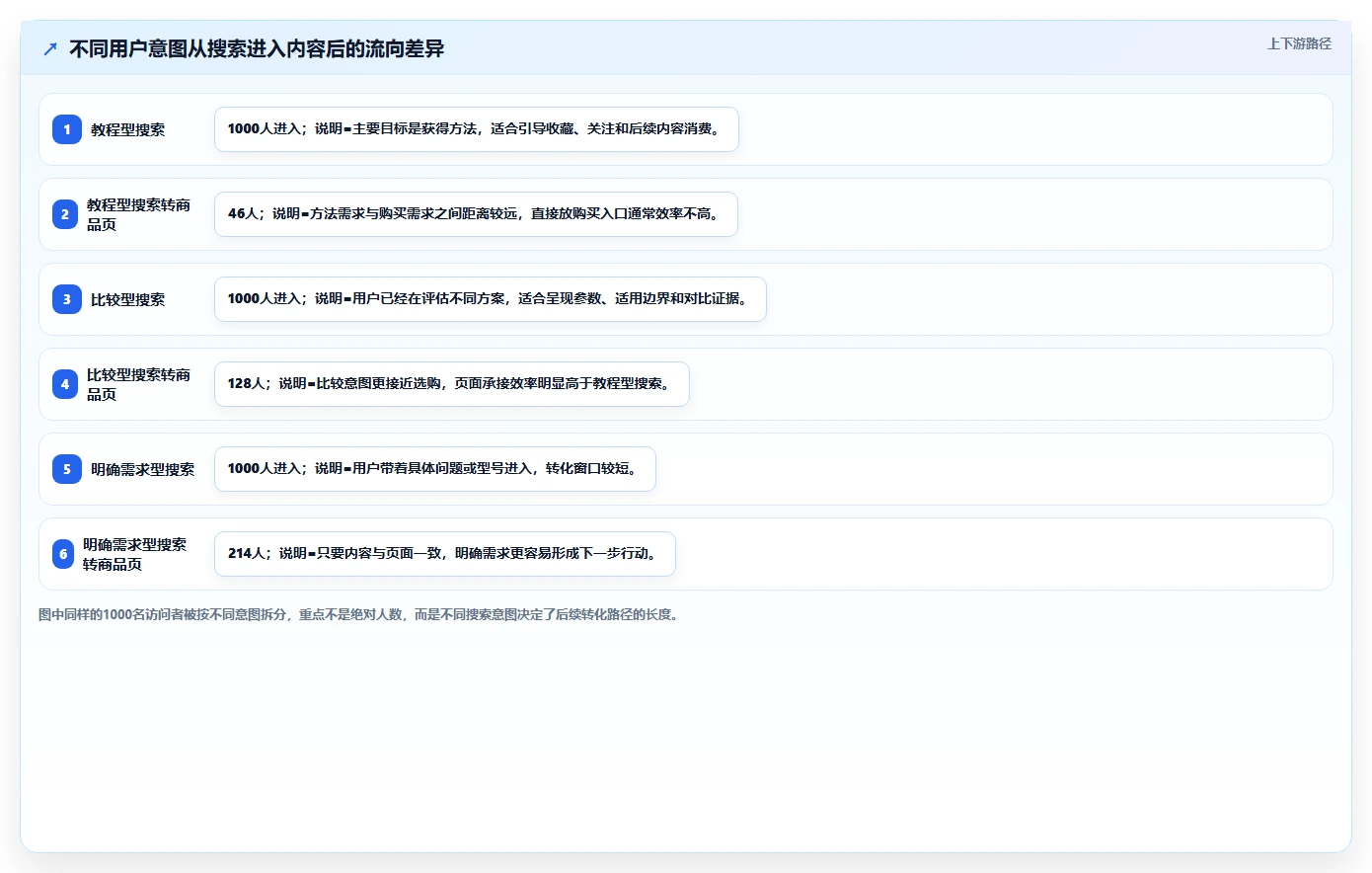Select the 明确需求型搜索 row label

[143, 469]
